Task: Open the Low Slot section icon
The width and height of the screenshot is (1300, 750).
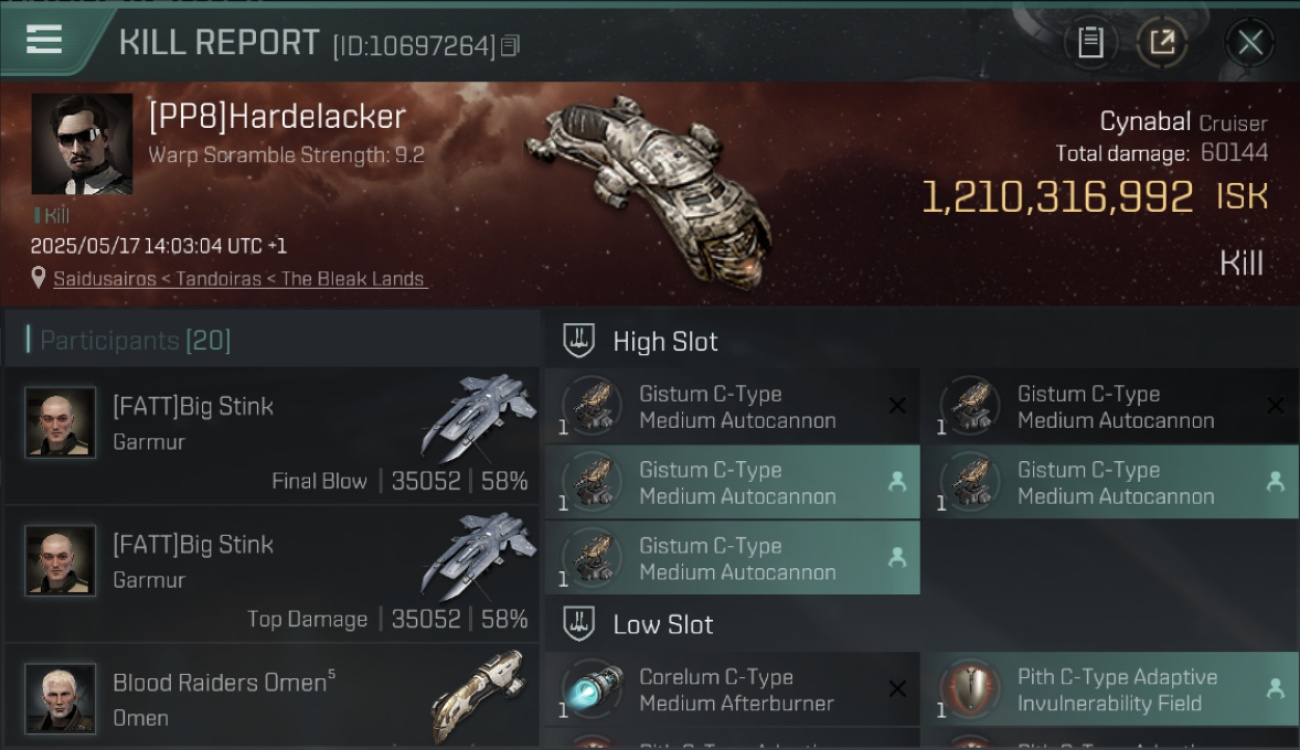Action: point(580,624)
